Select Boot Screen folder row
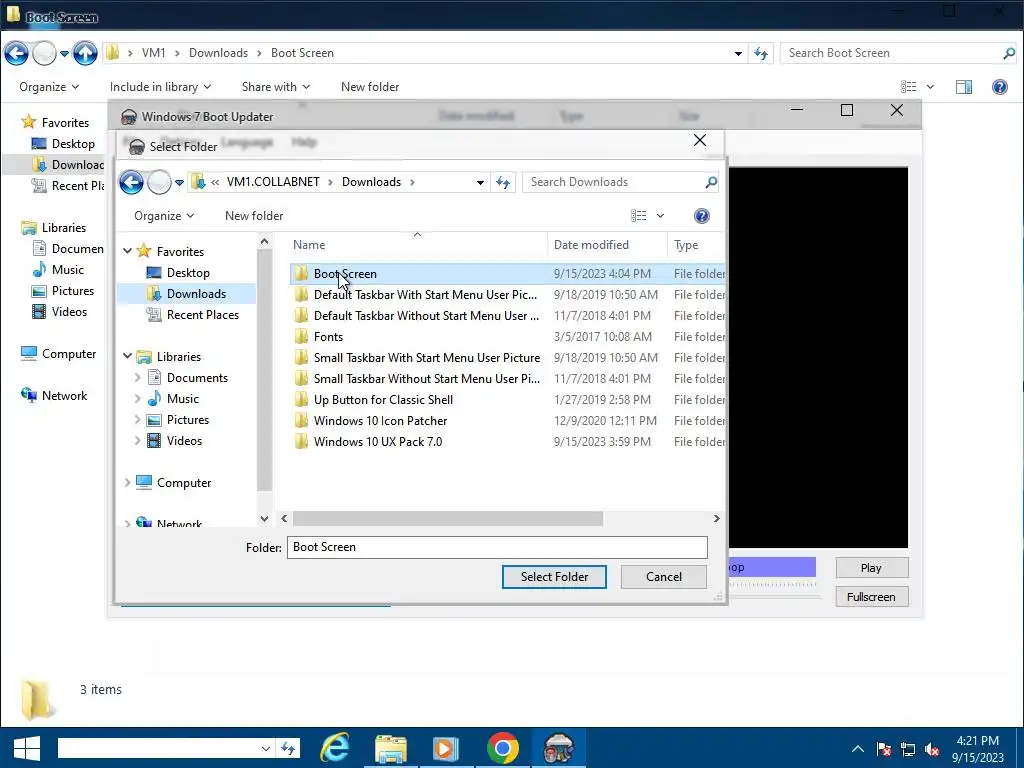 click(x=507, y=274)
